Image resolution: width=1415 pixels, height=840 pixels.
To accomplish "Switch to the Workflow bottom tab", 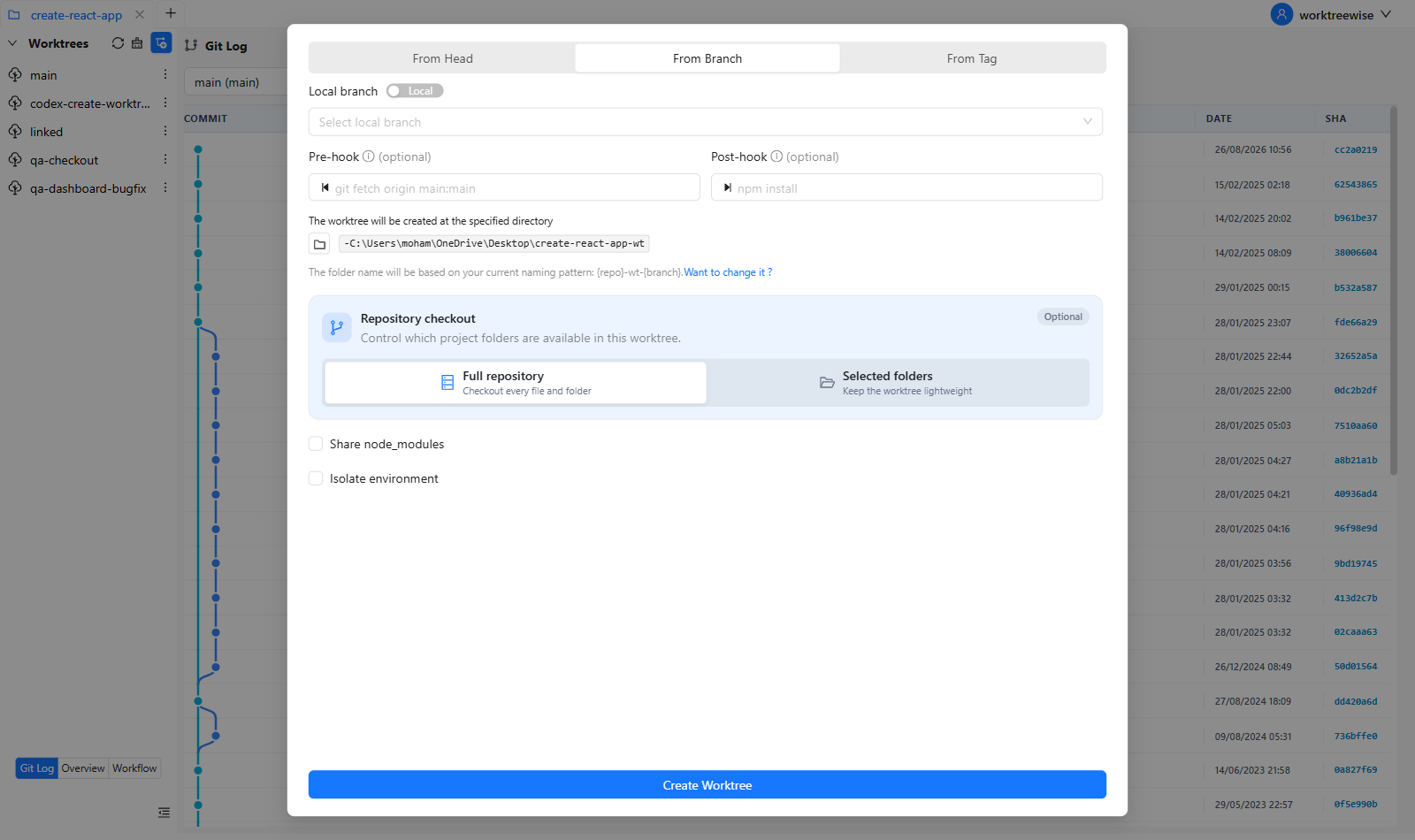I will (x=134, y=768).
